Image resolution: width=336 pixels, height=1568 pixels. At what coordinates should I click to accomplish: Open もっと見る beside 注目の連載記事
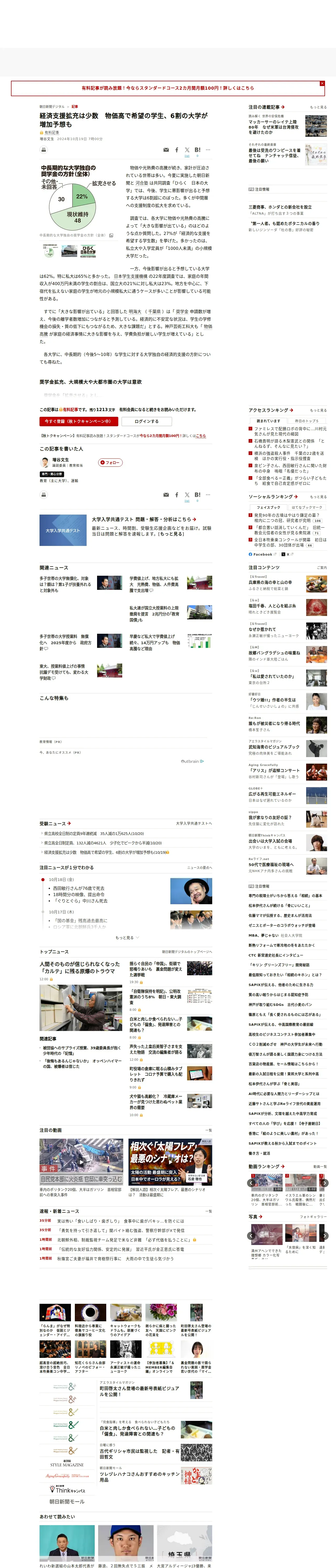coord(318,107)
